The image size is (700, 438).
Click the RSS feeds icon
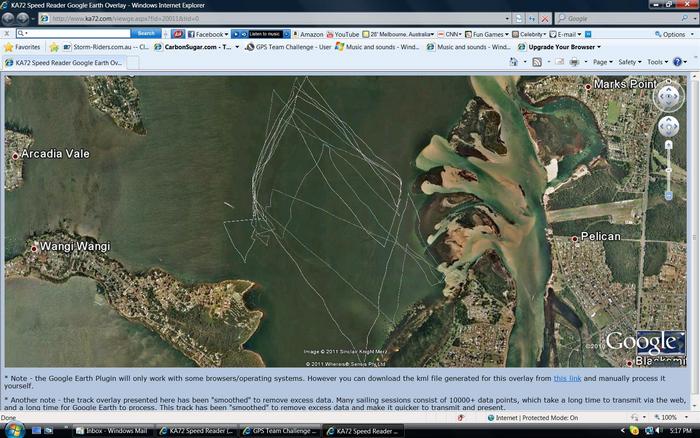538,62
